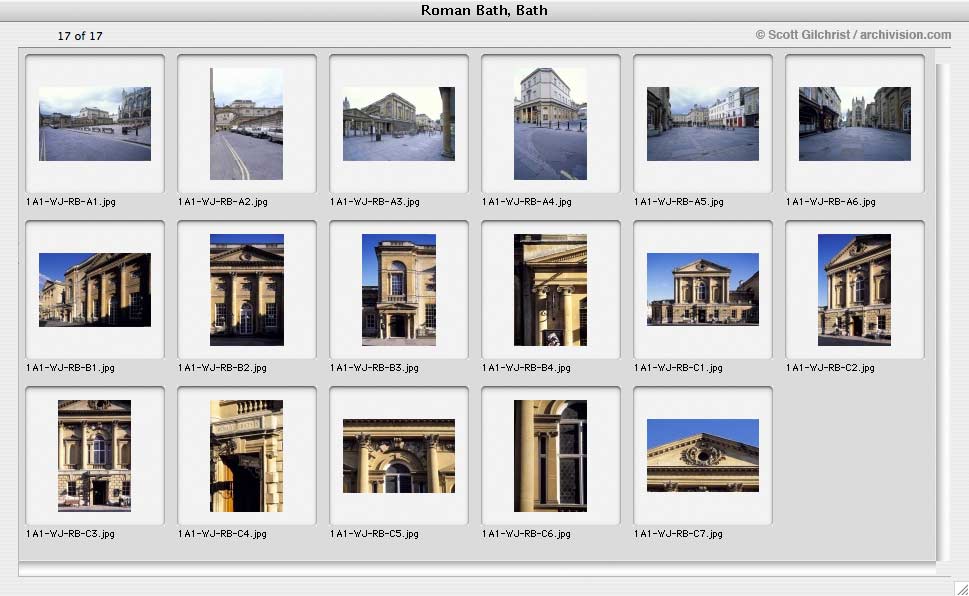The height and width of the screenshot is (596, 969).
Task: Click the window resize grip corner
Action: (961, 588)
